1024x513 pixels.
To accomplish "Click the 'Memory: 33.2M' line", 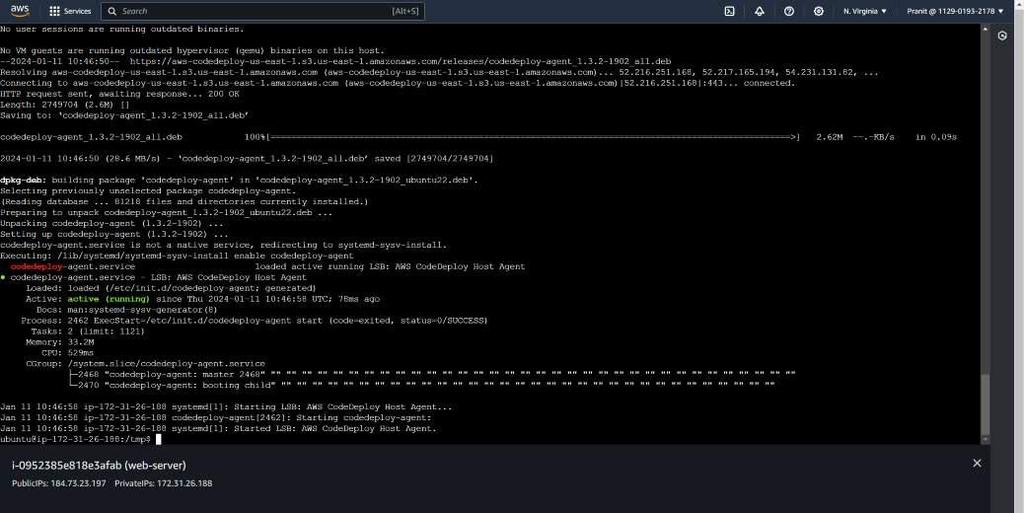I will pyautogui.click(x=59, y=342).
